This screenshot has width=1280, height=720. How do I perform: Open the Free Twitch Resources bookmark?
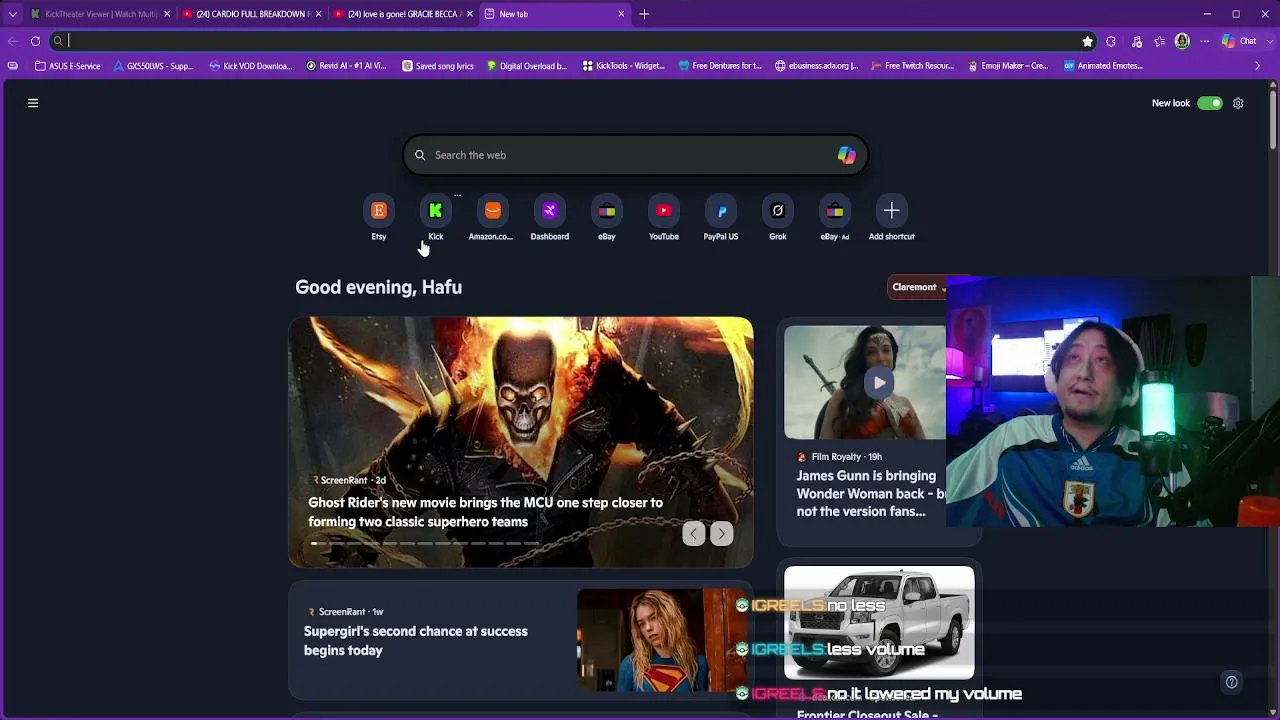point(912,66)
